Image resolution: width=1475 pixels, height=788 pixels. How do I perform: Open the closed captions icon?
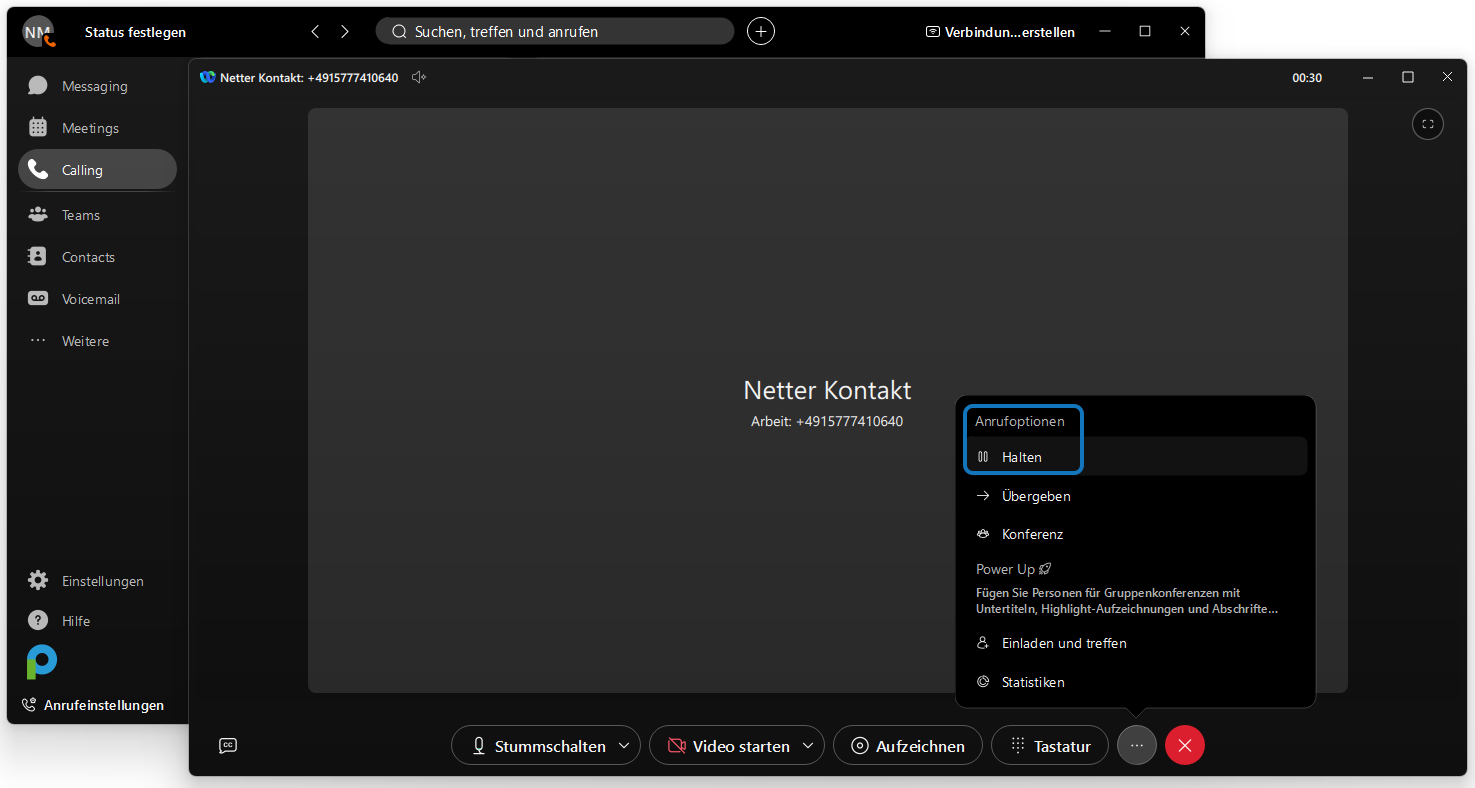click(228, 746)
